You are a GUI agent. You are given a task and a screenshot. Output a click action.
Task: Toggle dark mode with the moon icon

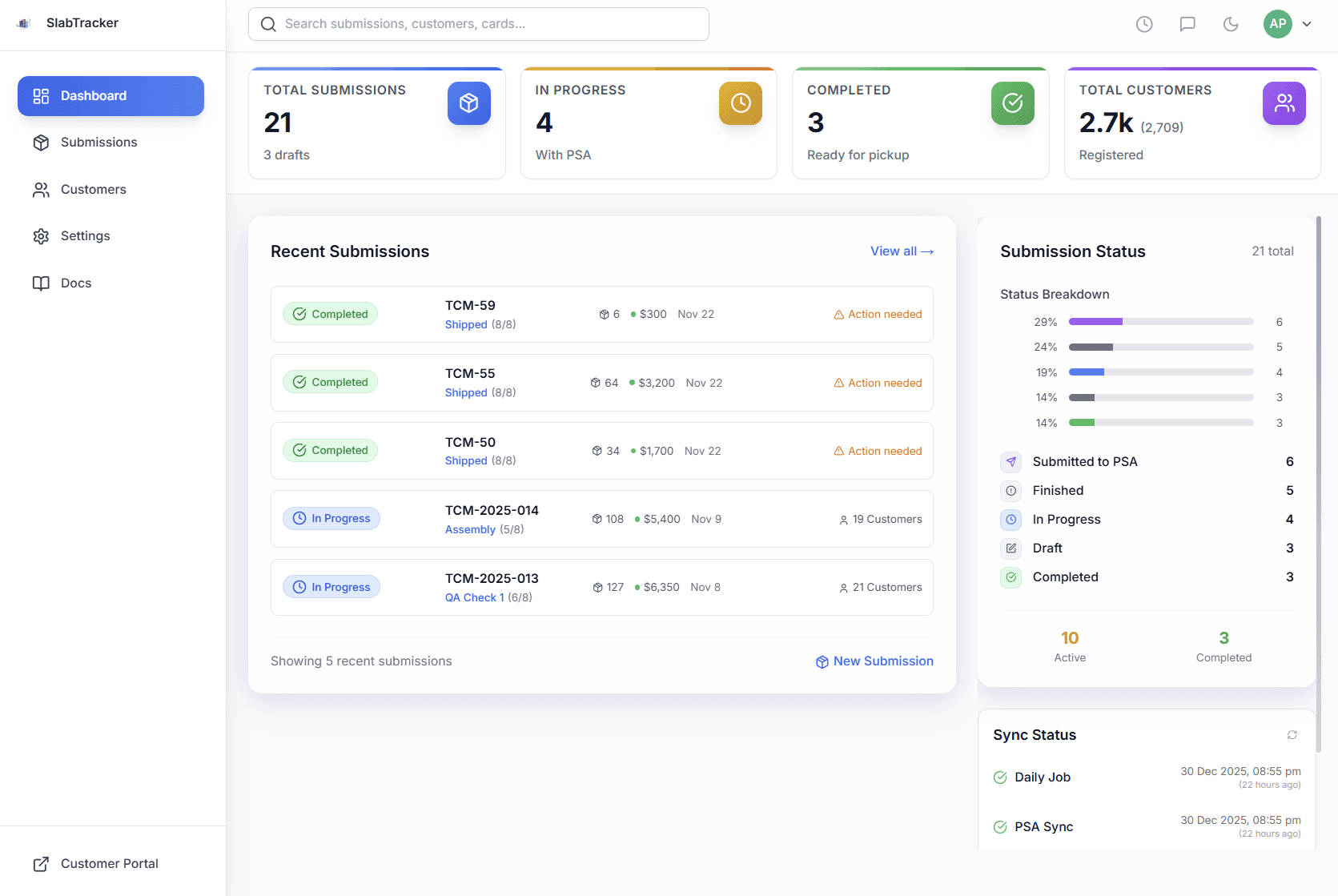pyautogui.click(x=1230, y=24)
